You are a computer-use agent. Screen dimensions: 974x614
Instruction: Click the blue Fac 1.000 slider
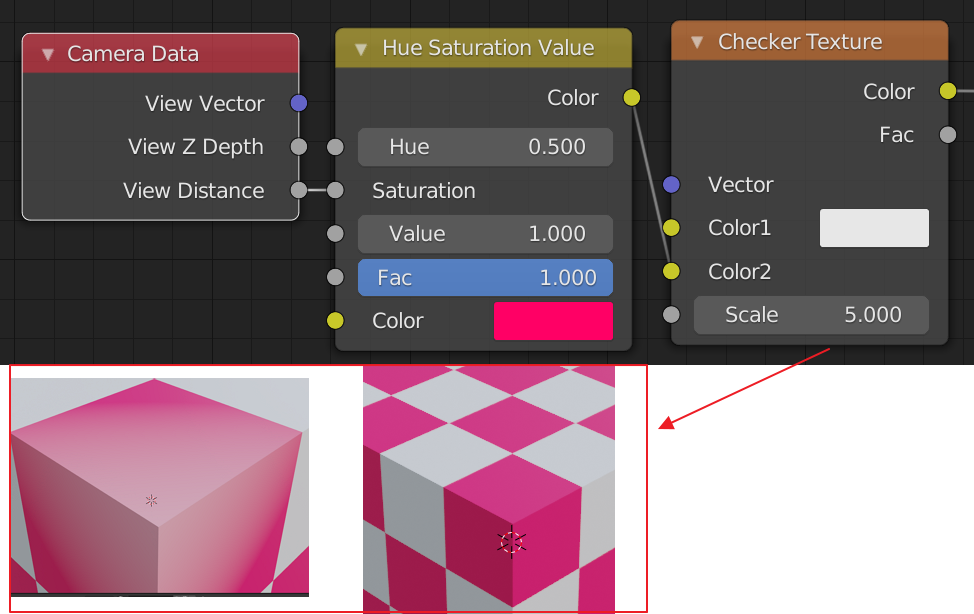pyautogui.click(x=485, y=277)
